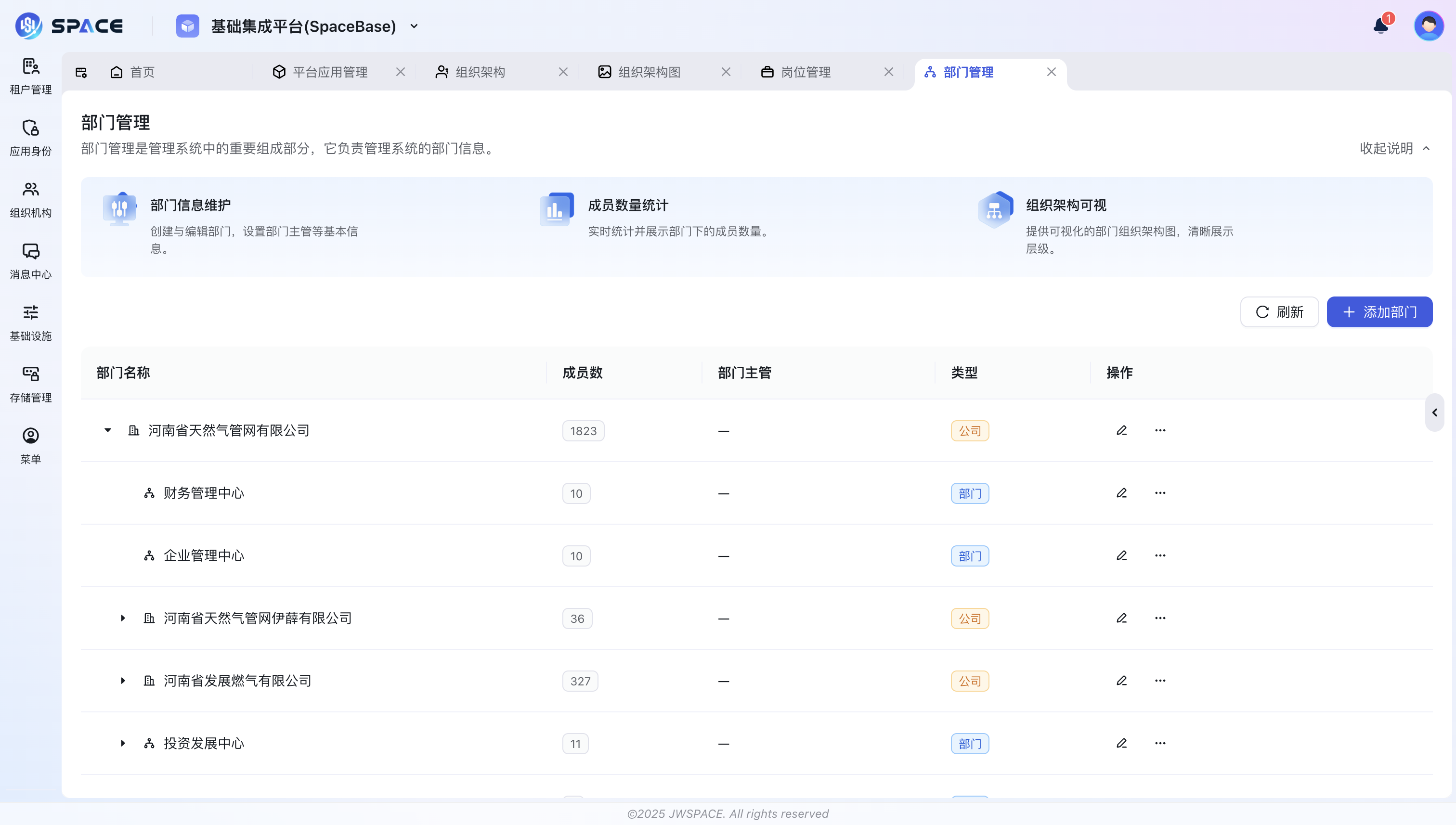The width and height of the screenshot is (1456, 825).
Task: Switch to the 组织架构图 tab
Action: click(650, 72)
